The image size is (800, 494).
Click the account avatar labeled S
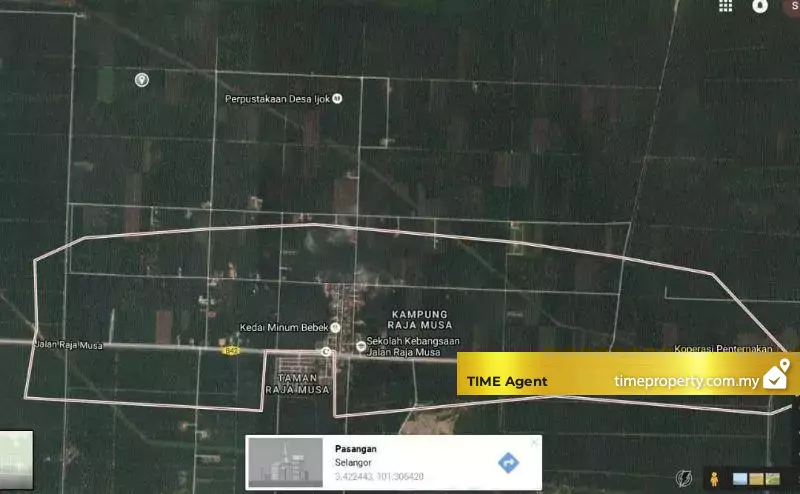click(794, 6)
